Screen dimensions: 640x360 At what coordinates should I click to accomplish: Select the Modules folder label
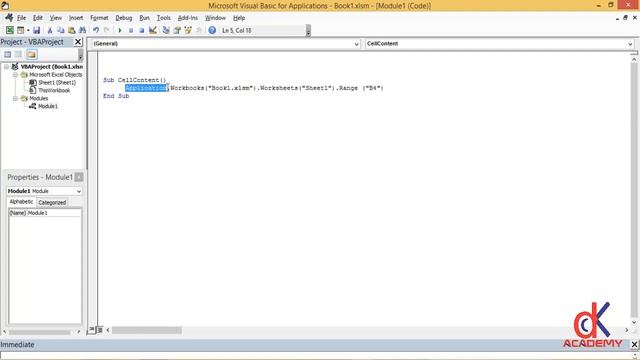coord(38,98)
